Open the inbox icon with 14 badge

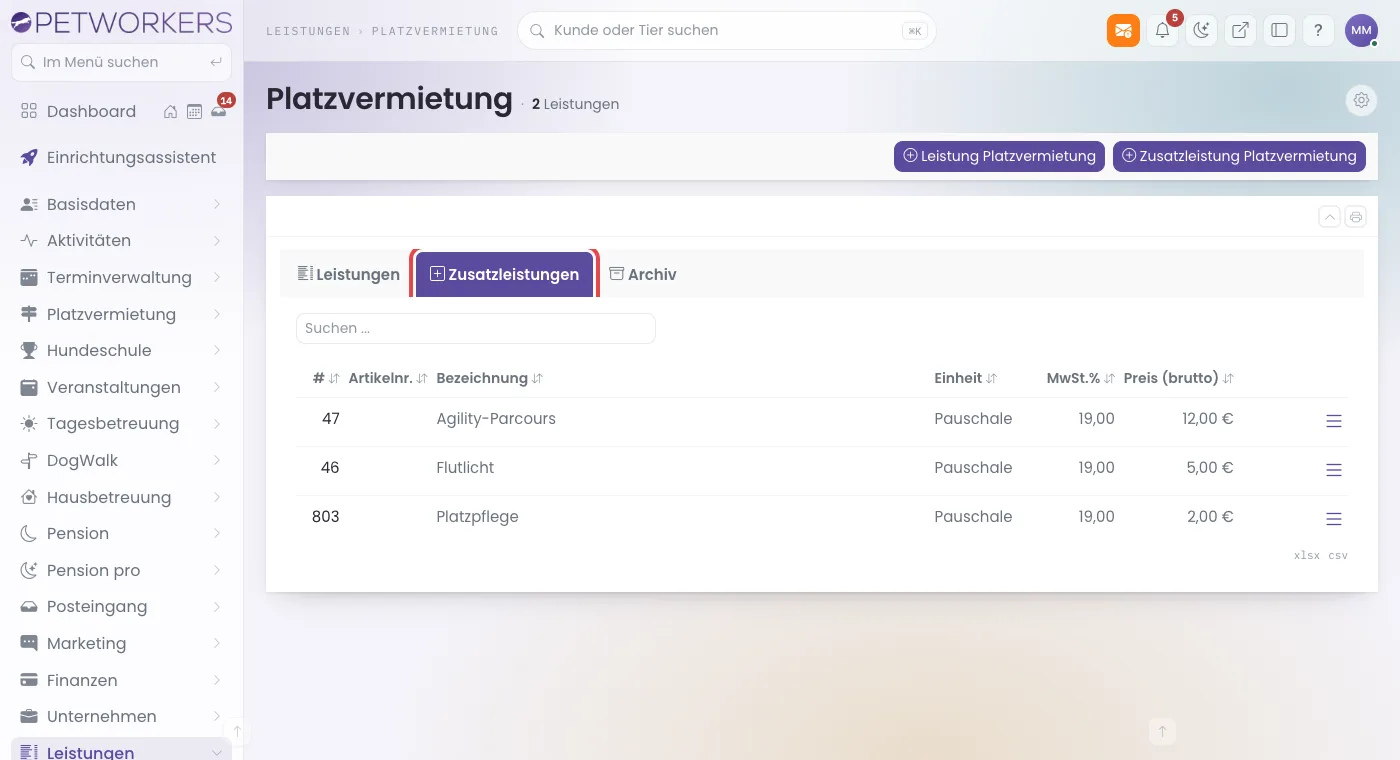coord(219,110)
